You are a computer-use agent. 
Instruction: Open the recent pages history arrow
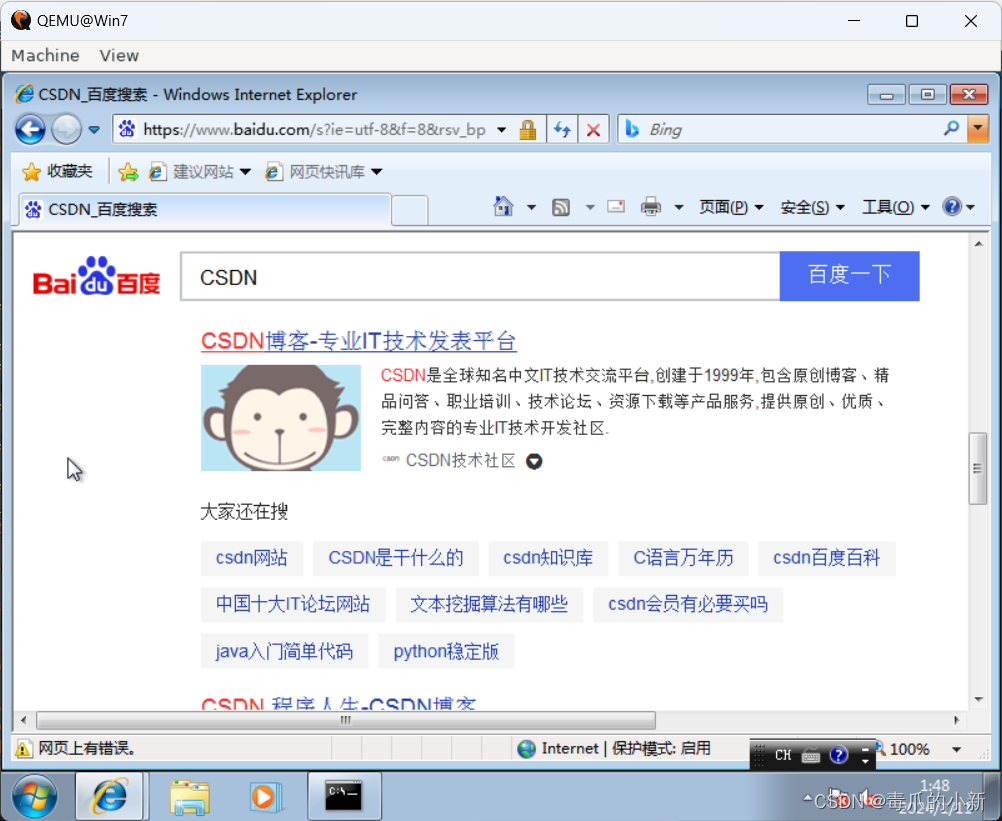tap(95, 130)
